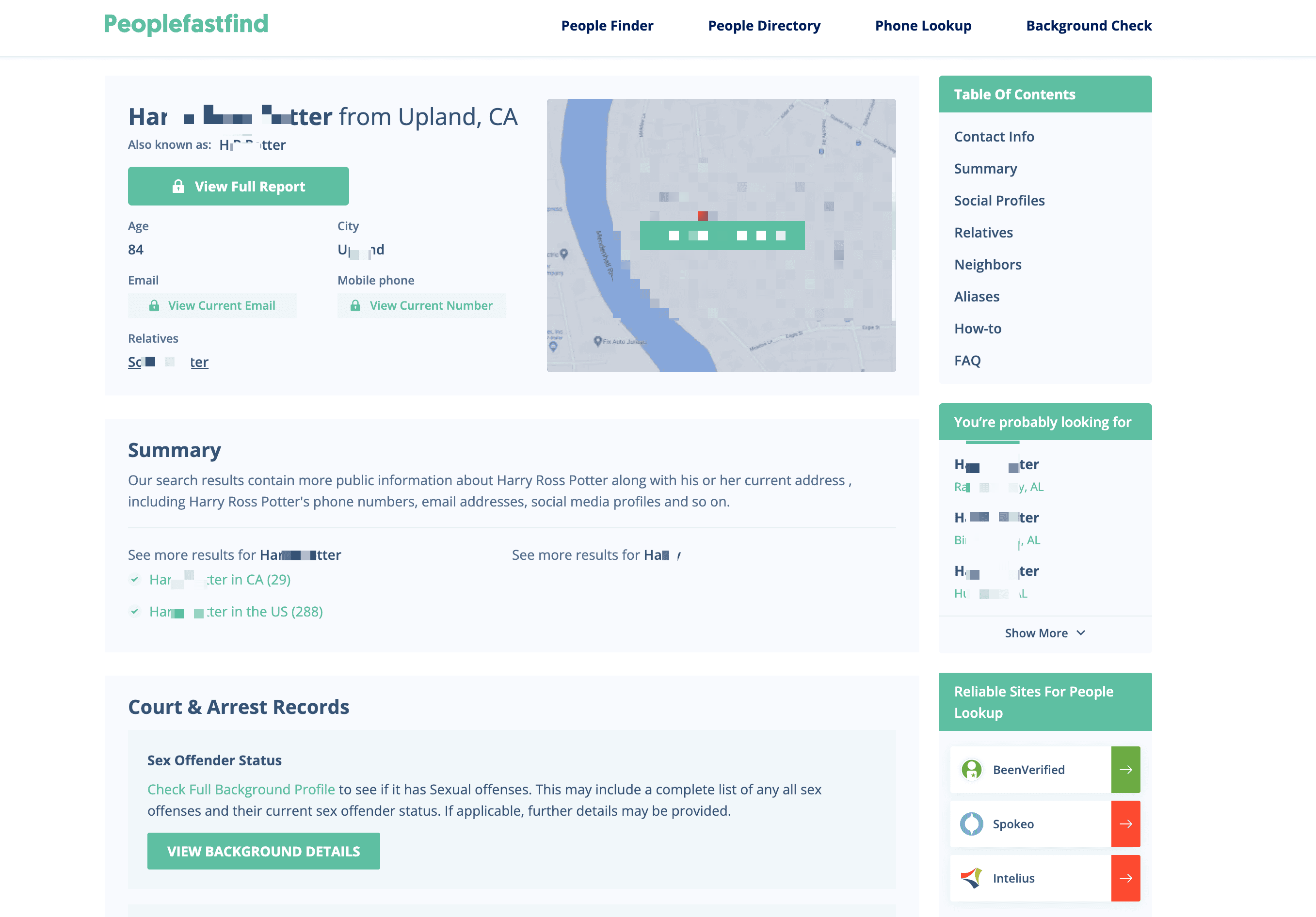Click the lock icon beside View Current Number
Screen dimensions: 1316x917
(x=355, y=305)
